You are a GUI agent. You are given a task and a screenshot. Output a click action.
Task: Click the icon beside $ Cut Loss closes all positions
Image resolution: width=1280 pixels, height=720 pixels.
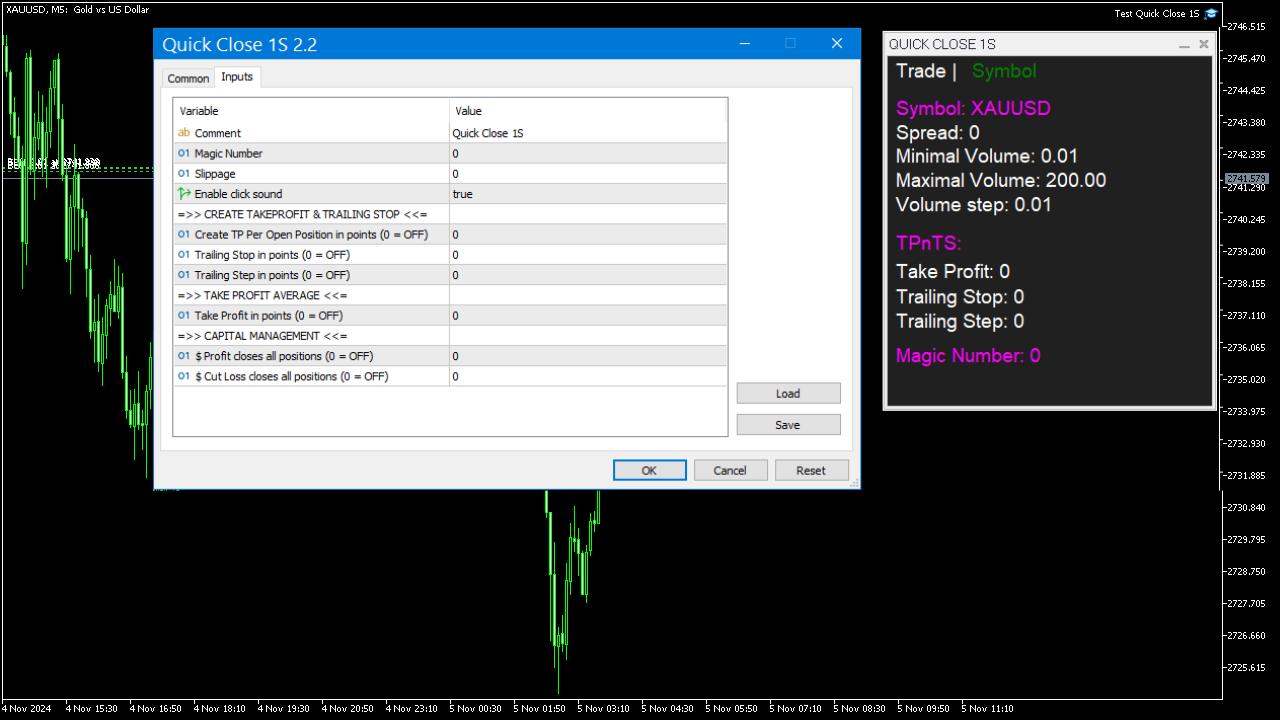[184, 376]
